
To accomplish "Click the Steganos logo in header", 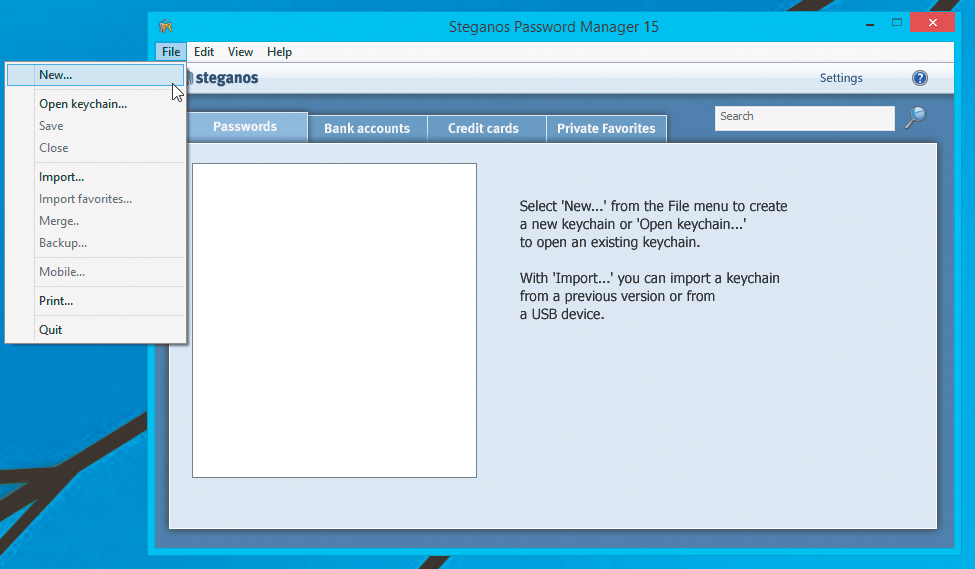I will coord(224,78).
